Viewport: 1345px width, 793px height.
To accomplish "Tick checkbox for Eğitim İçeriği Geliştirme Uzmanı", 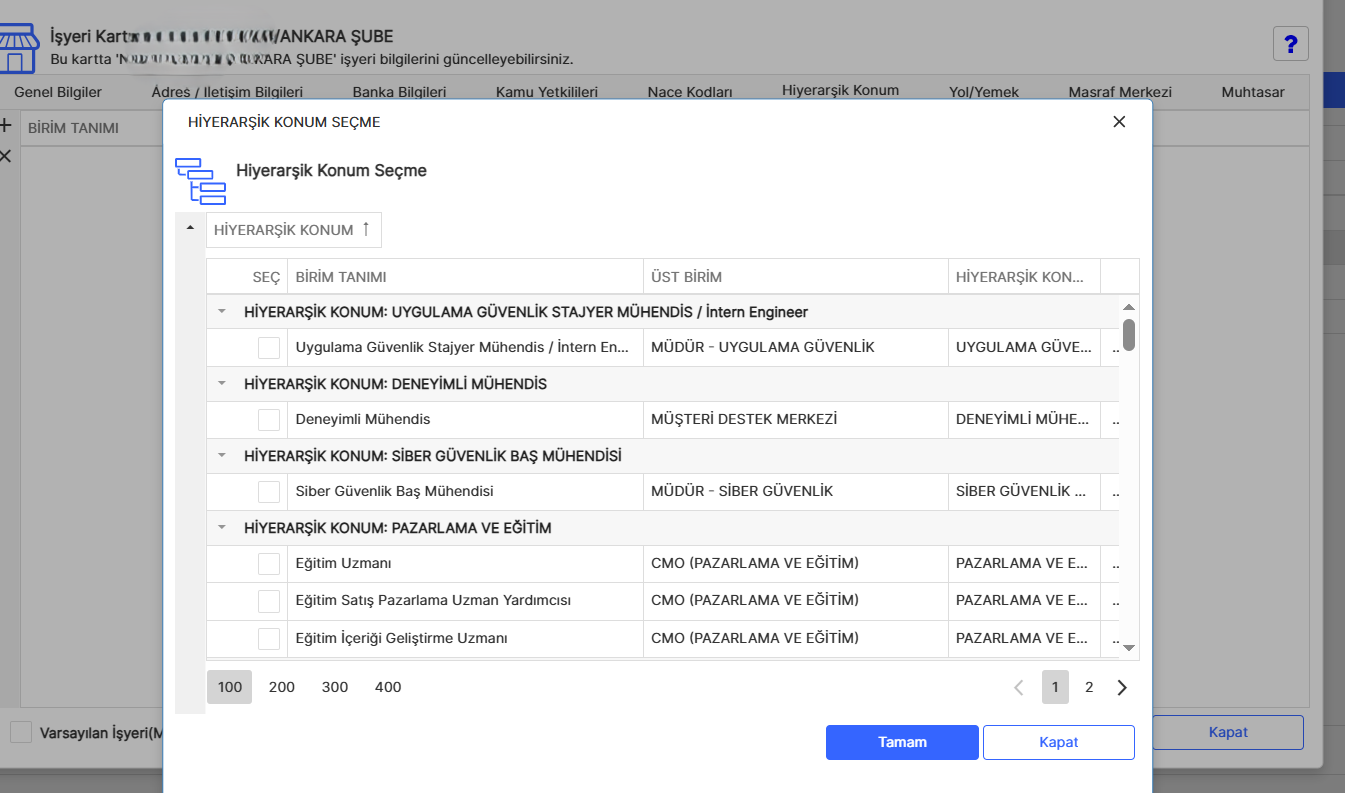I will (269, 638).
